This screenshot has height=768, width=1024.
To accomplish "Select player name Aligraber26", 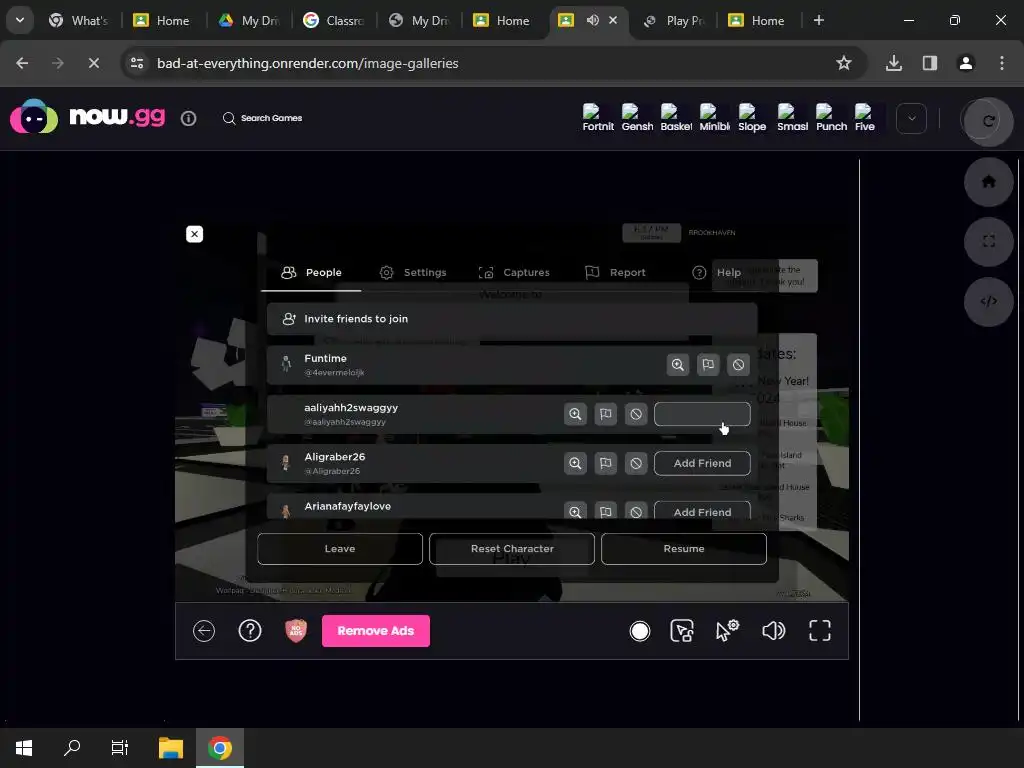I will click(334, 456).
